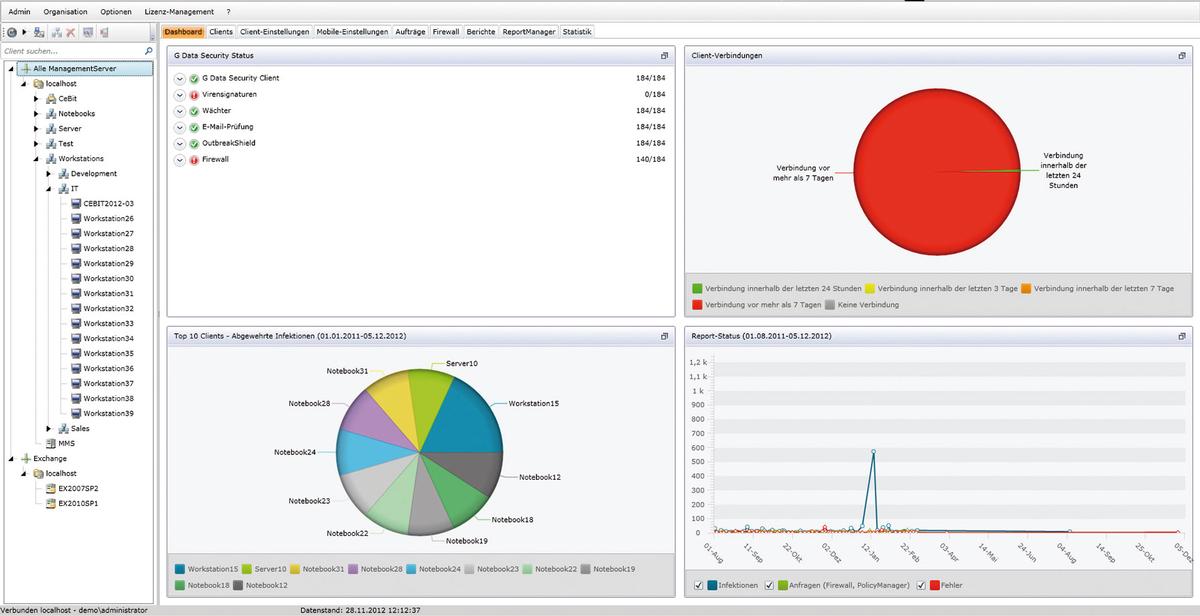The image size is (1200, 616).
Task: Open the Organisation menu
Action: click(x=65, y=11)
